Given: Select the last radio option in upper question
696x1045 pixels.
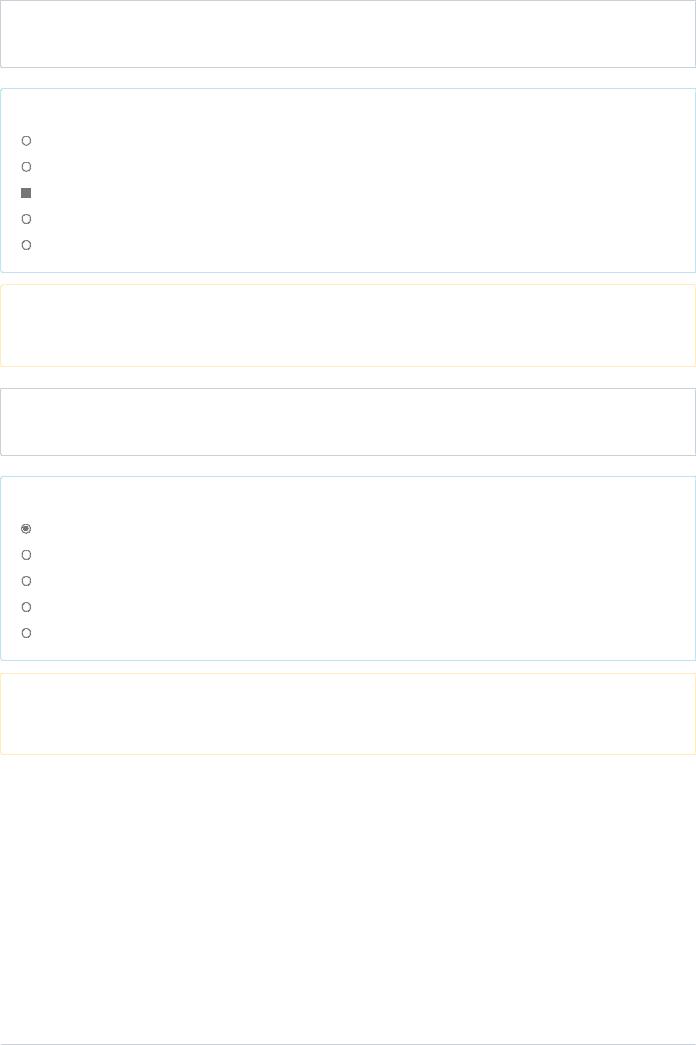Looking at the screenshot, I should point(26,245).
